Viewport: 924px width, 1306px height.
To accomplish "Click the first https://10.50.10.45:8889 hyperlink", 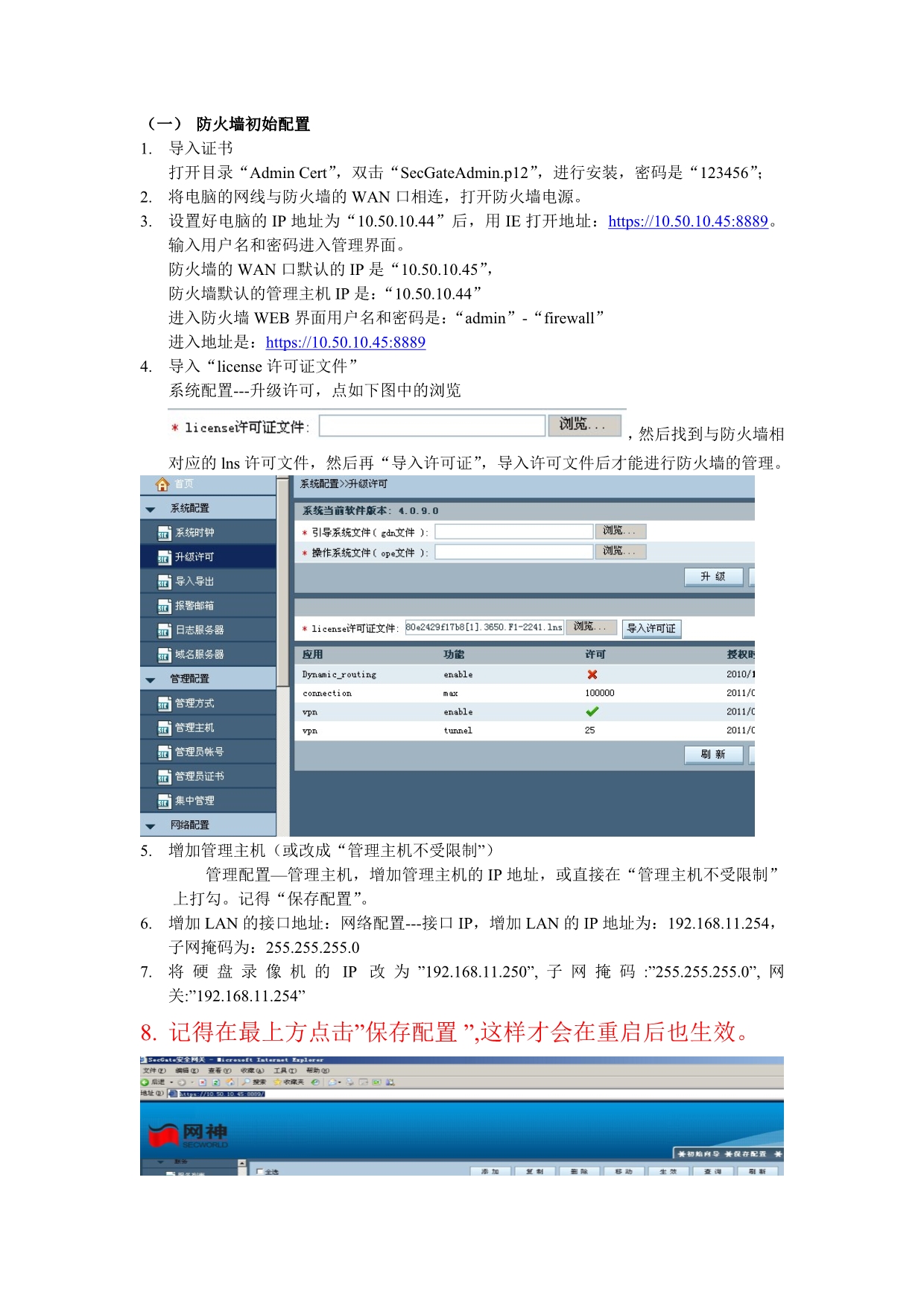I will pyautogui.click(x=688, y=221).
